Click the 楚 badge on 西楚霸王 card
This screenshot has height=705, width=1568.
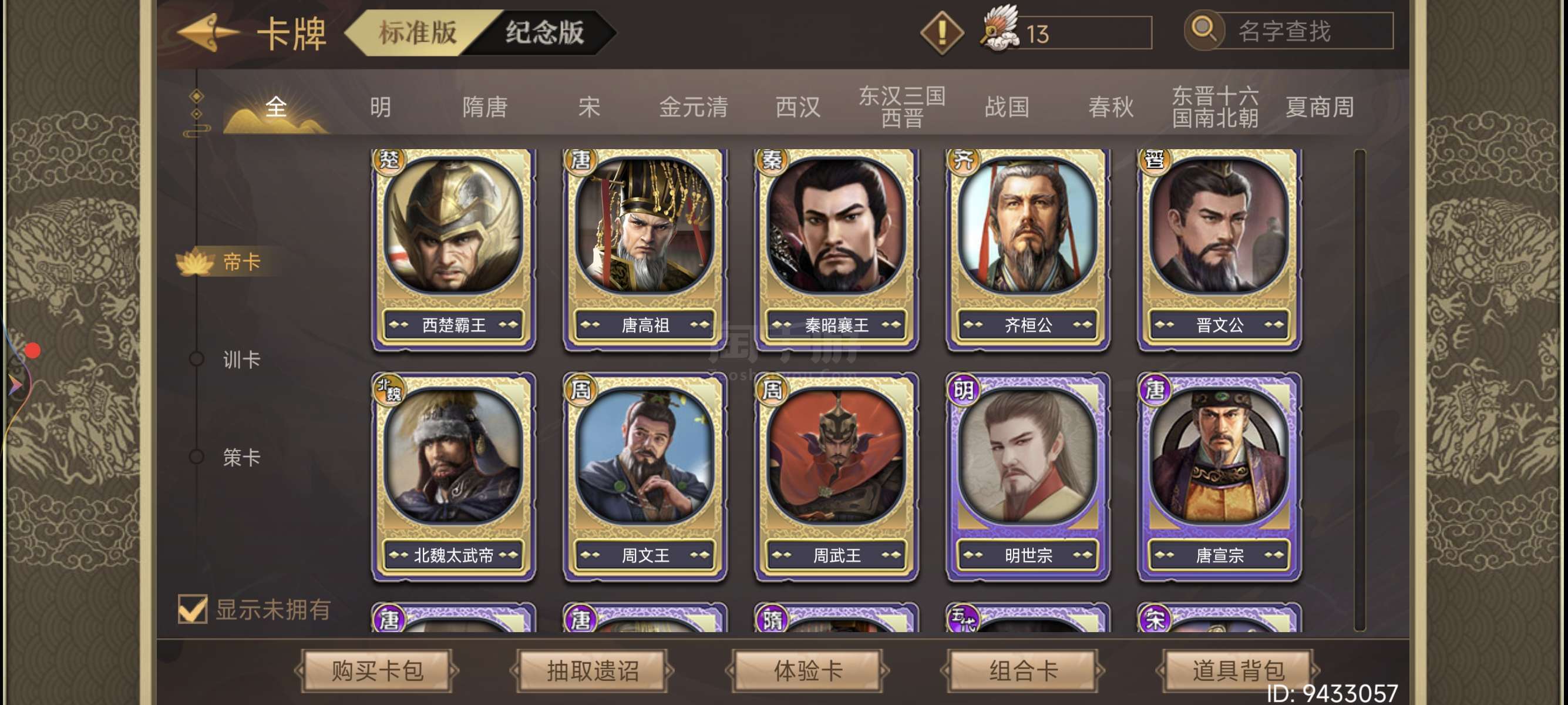tap(389, 160)
